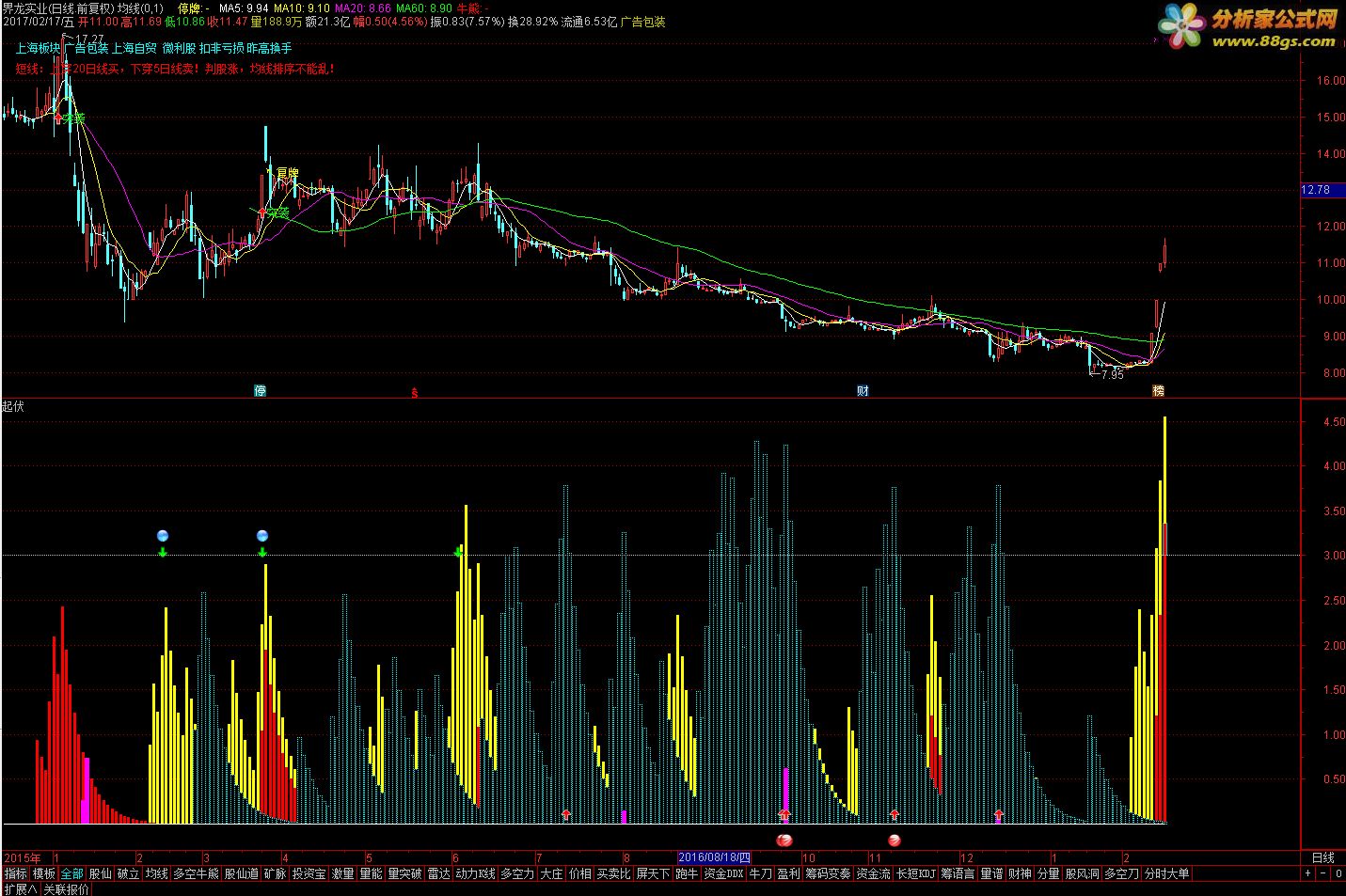Select the 长短KDJ indicator tab
This screenshot has width=1346, height=896.
pyautogui.click(x=917, y=873)
